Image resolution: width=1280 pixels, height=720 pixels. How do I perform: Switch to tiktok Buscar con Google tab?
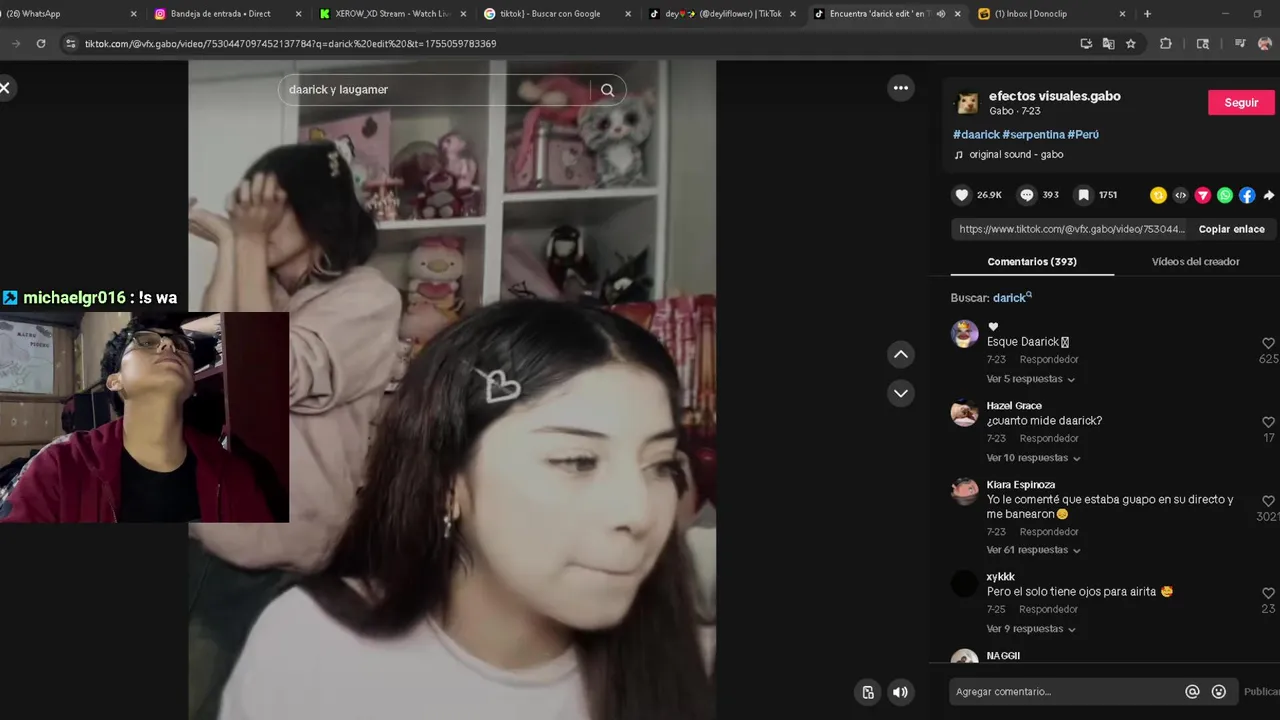pyautogui.click(x=556, y=14)
